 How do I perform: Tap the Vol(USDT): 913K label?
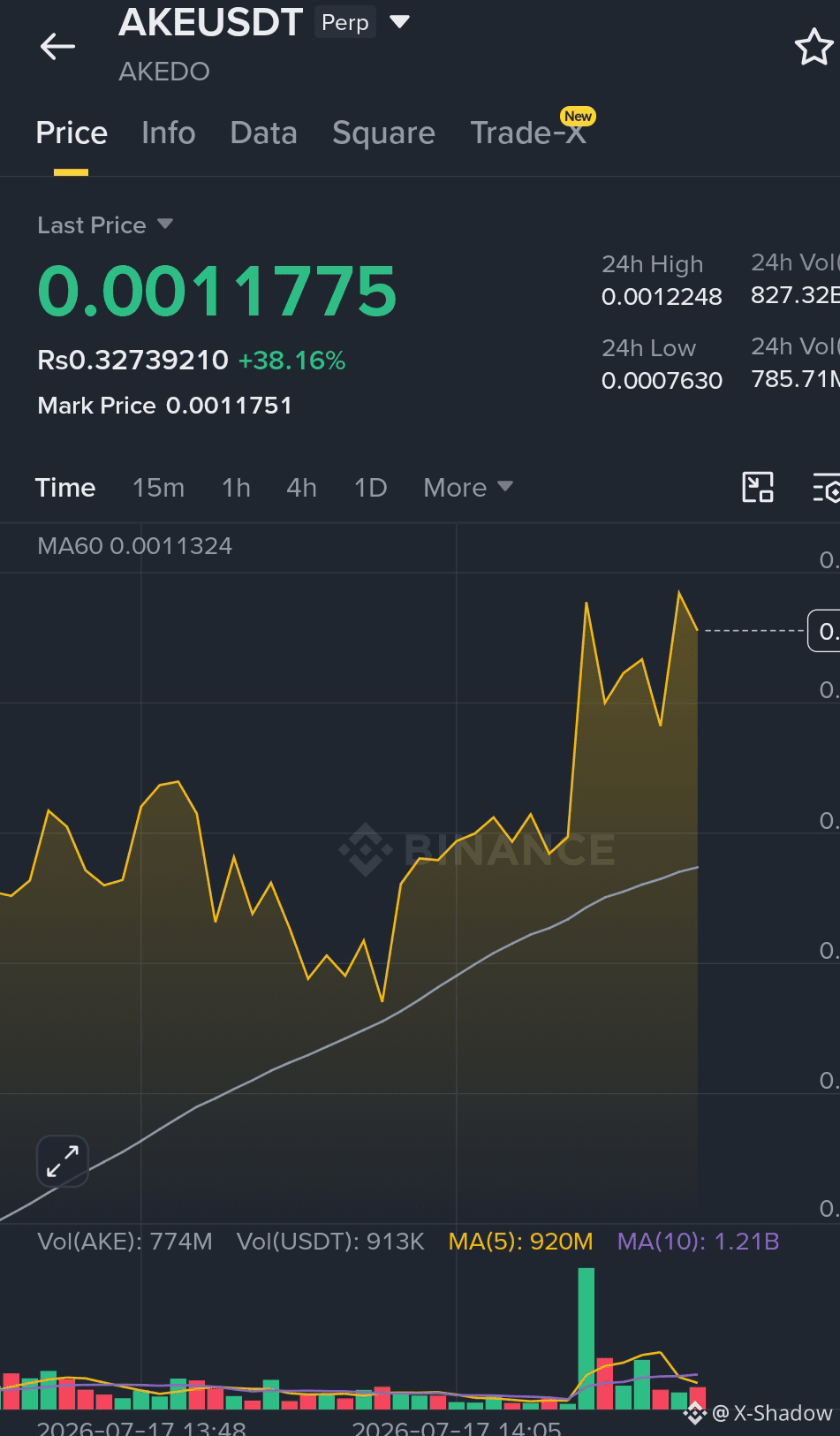pyautogui.click(x=330, y=1241)
